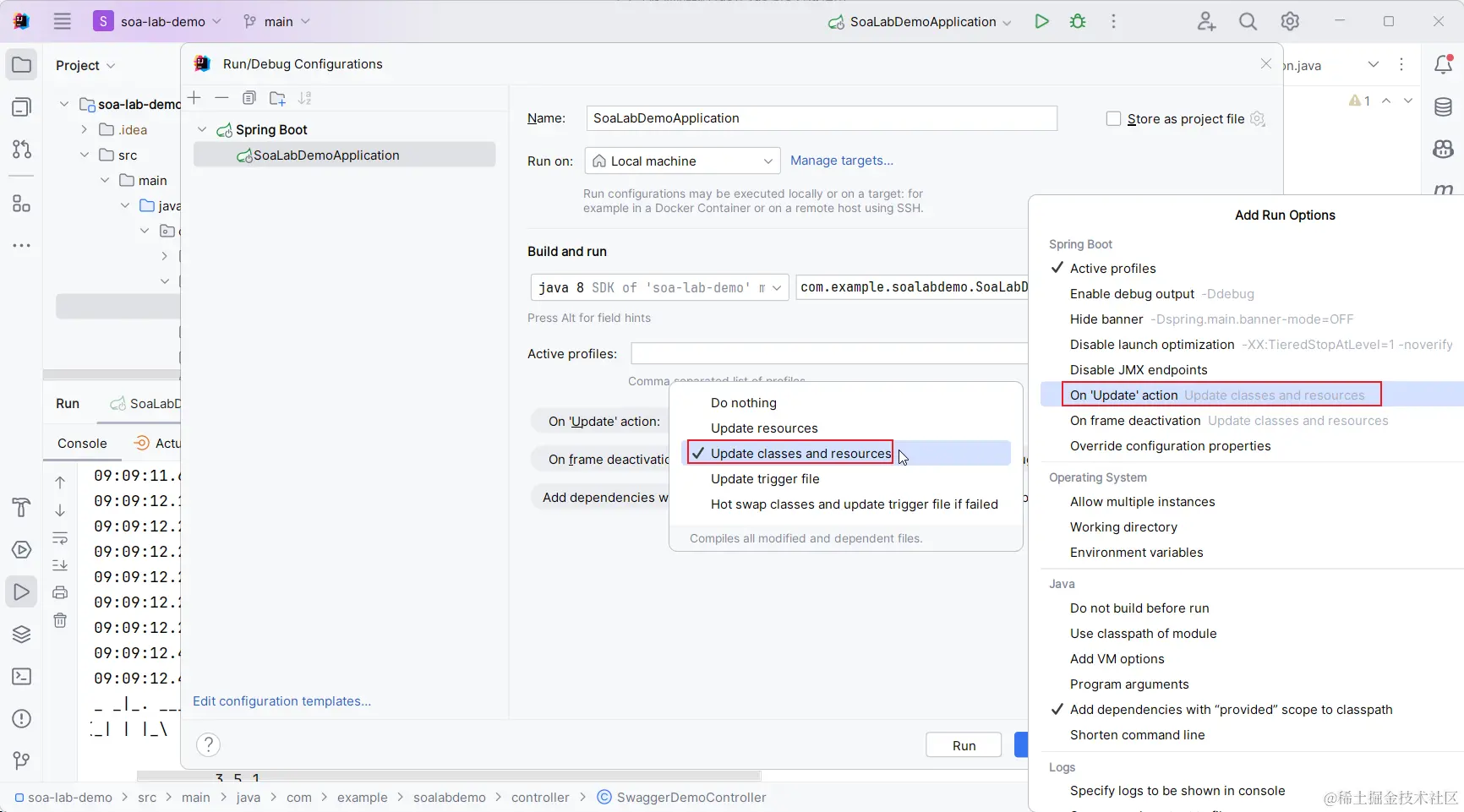Screen dimensions: 1464x812
Task: Open the SoaLabDemoApplication run config selector
Action: click(920, 22)
